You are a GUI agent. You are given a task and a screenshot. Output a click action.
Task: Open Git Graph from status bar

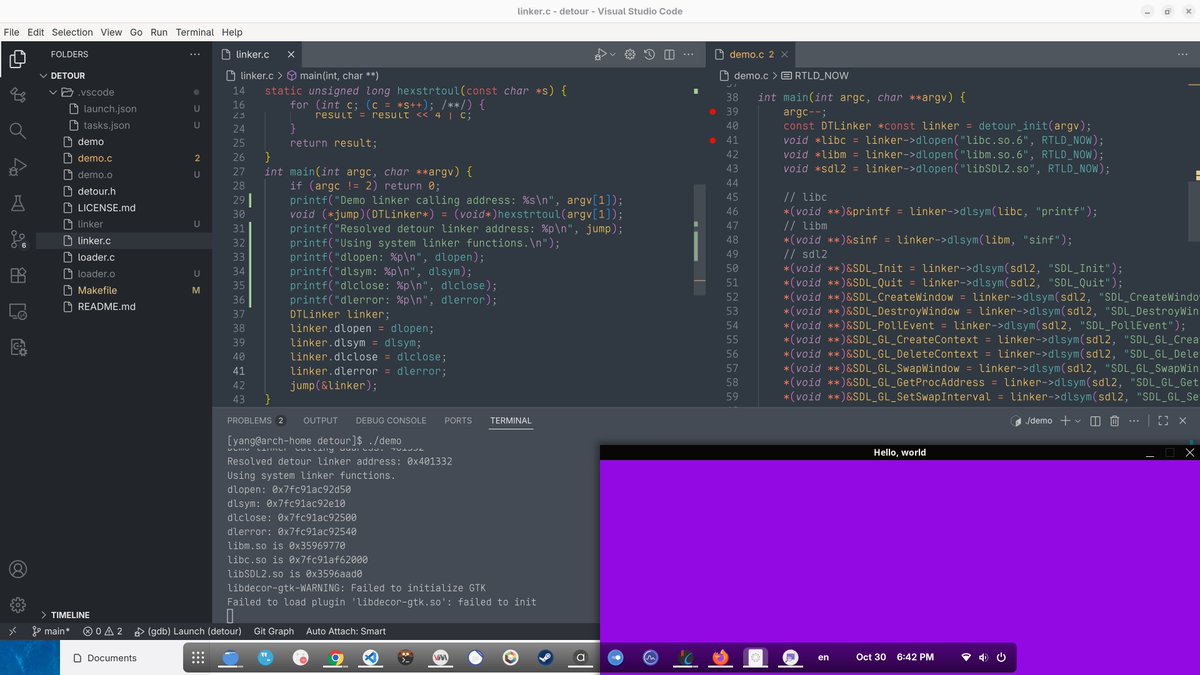coord(274,631)
